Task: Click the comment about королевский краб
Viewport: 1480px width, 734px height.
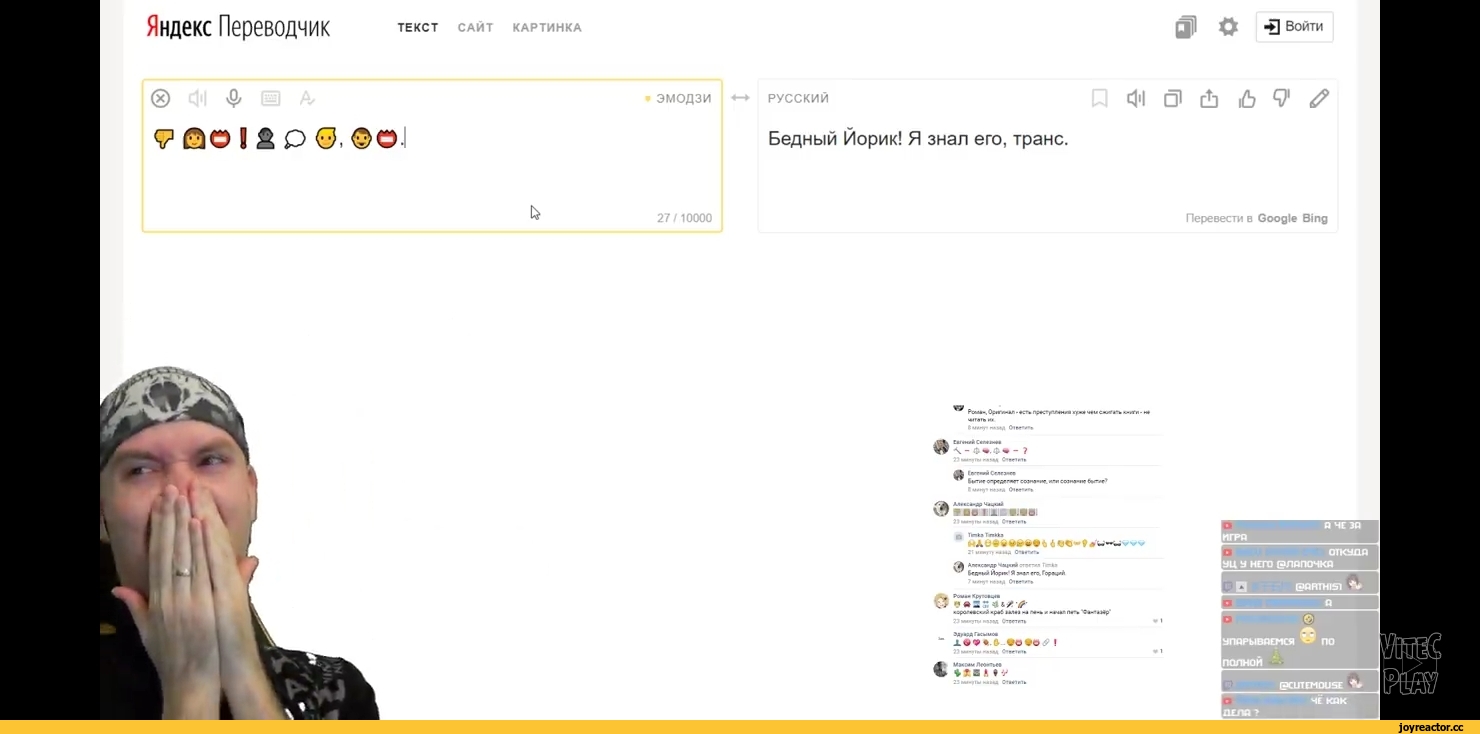Action: click(1031, 612)
